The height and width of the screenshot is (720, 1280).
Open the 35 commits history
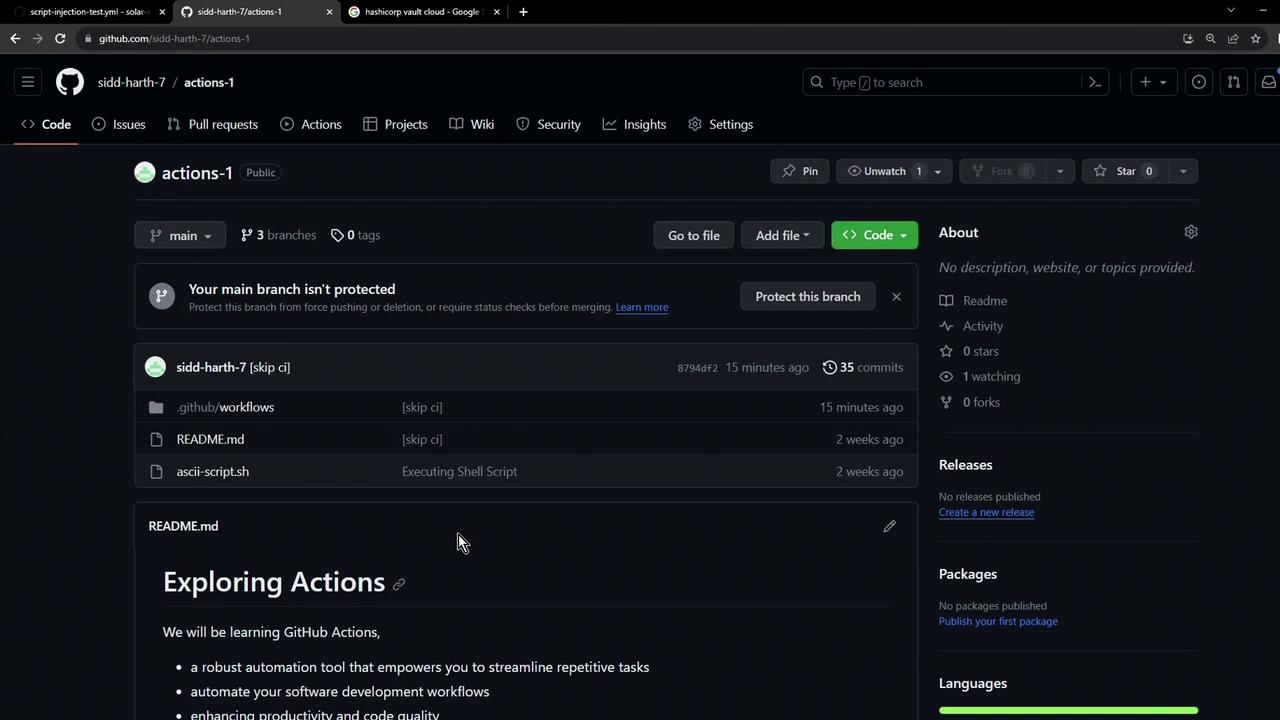coord(863,367)
